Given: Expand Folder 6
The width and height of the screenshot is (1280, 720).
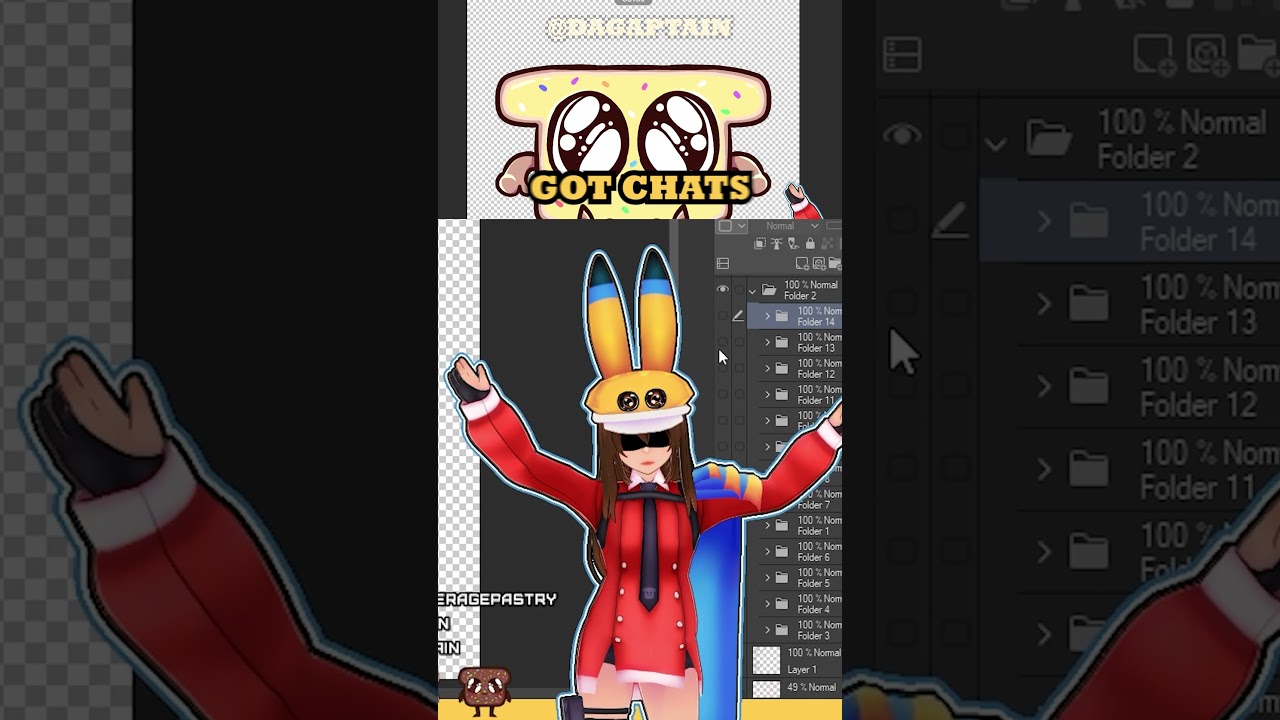Looking at the screenshot, I should pyautogui.click(x=767, y=551).
